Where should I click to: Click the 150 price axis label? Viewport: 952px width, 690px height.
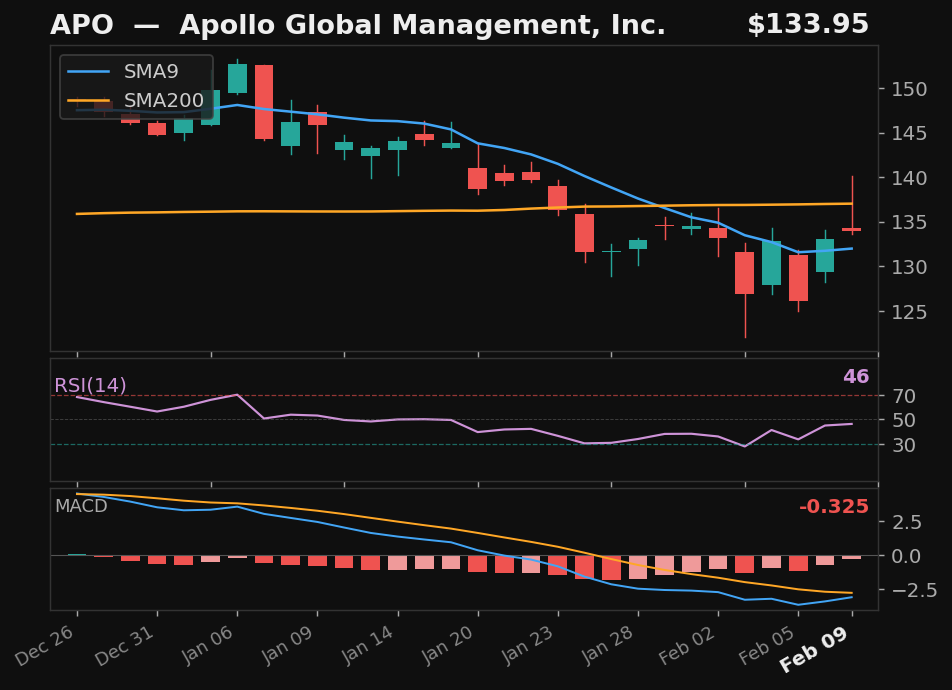(909, 89)
